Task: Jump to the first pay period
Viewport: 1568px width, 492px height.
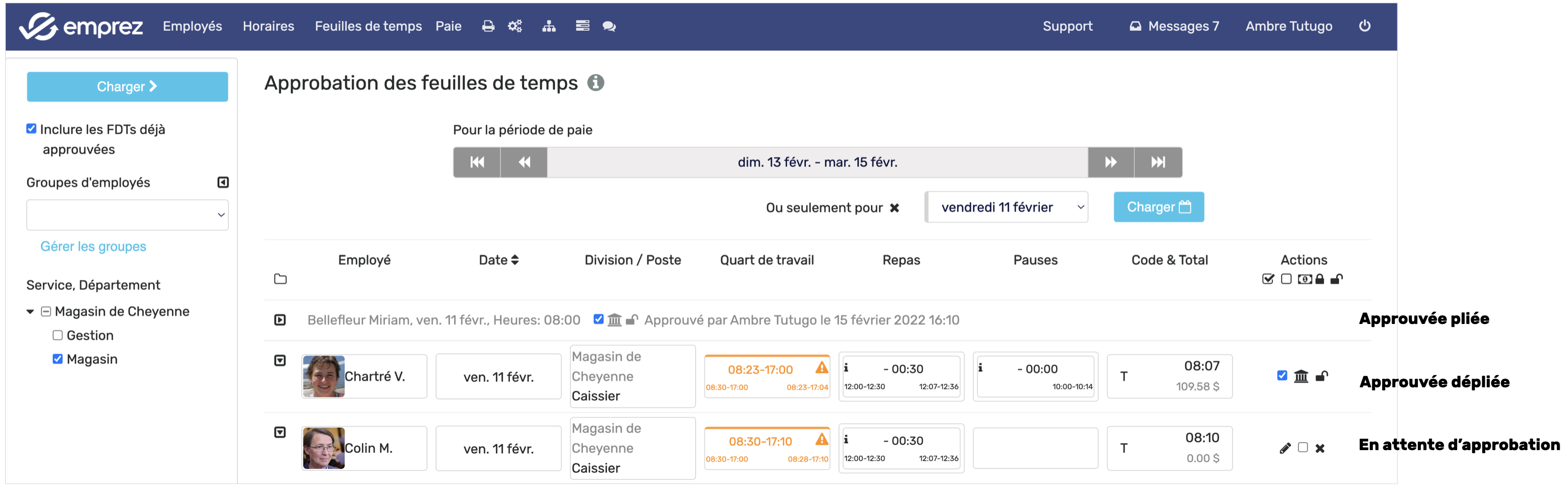Action: (x=477, y=162)
